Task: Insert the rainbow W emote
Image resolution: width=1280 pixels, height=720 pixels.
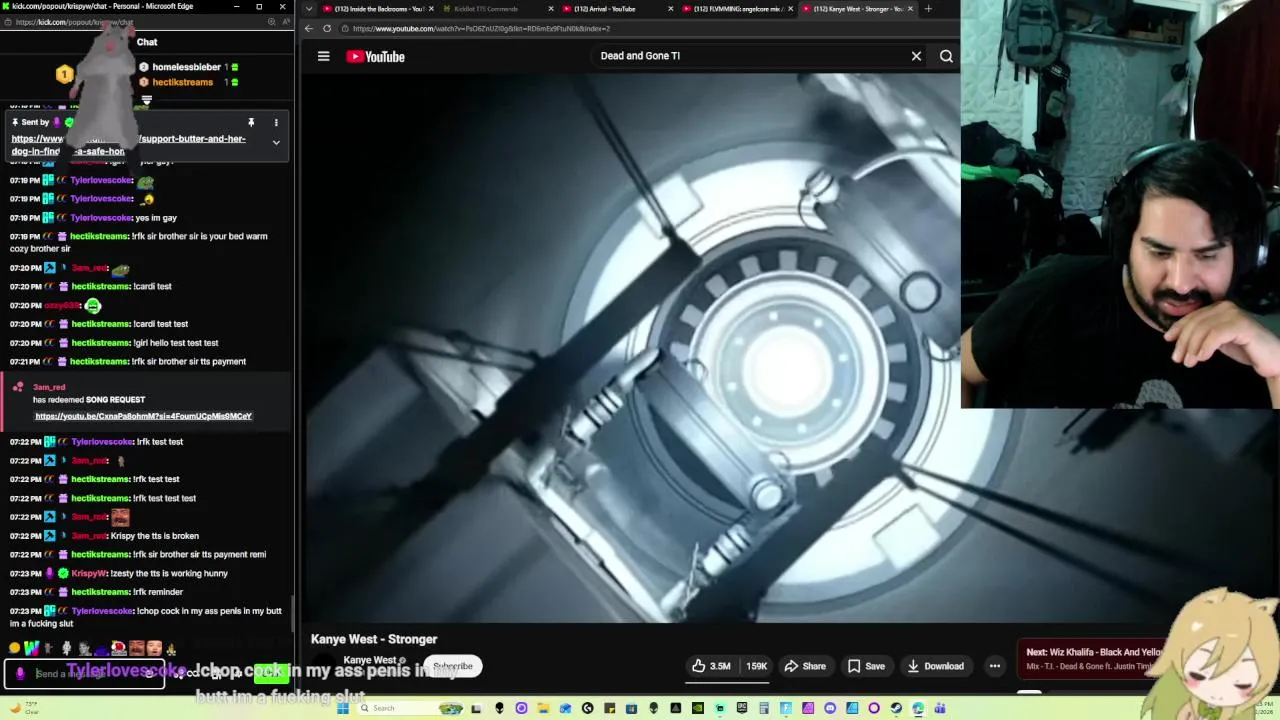Action: click(30, 649)
